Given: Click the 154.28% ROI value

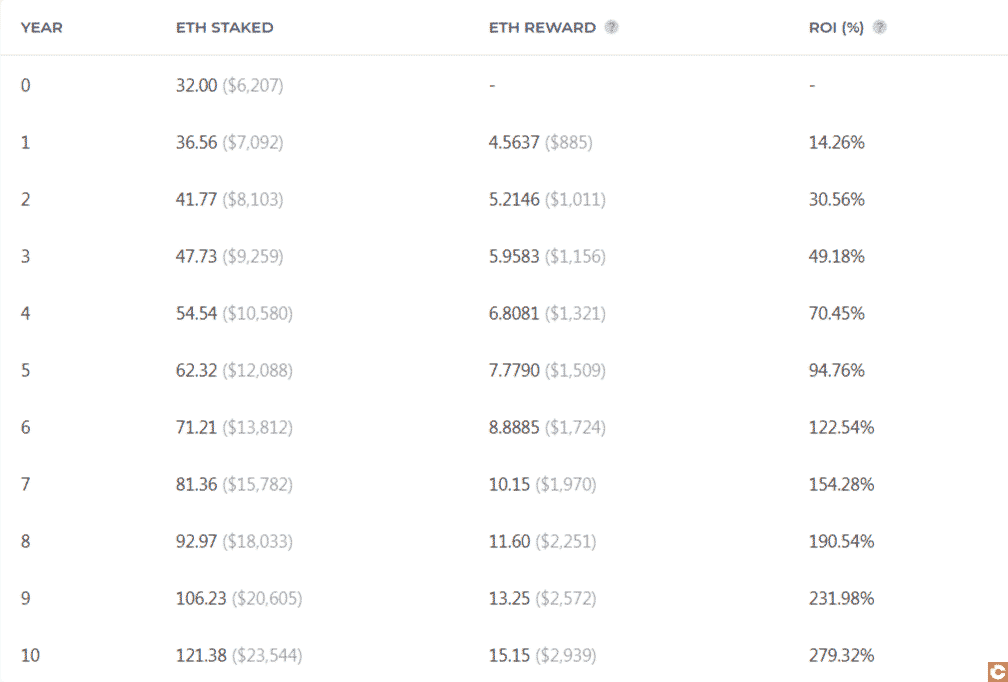Looking at the screenshot, I should pyautogui.click(x=842, y=484).
